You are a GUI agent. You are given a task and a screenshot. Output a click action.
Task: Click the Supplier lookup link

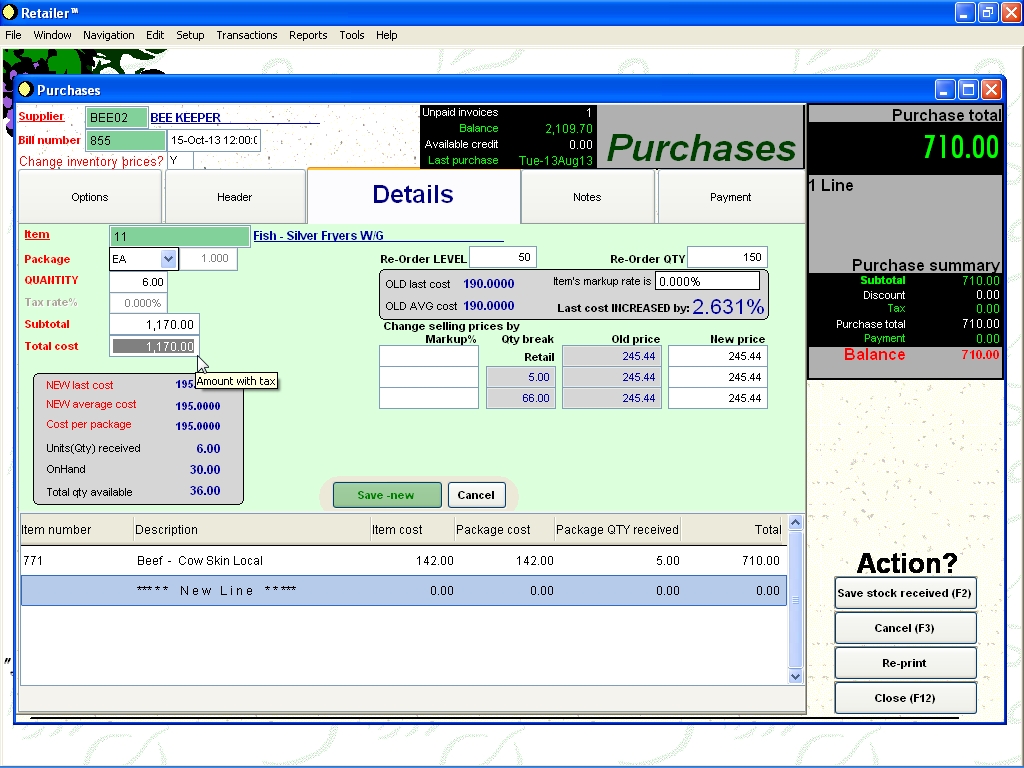click(41, 117)
